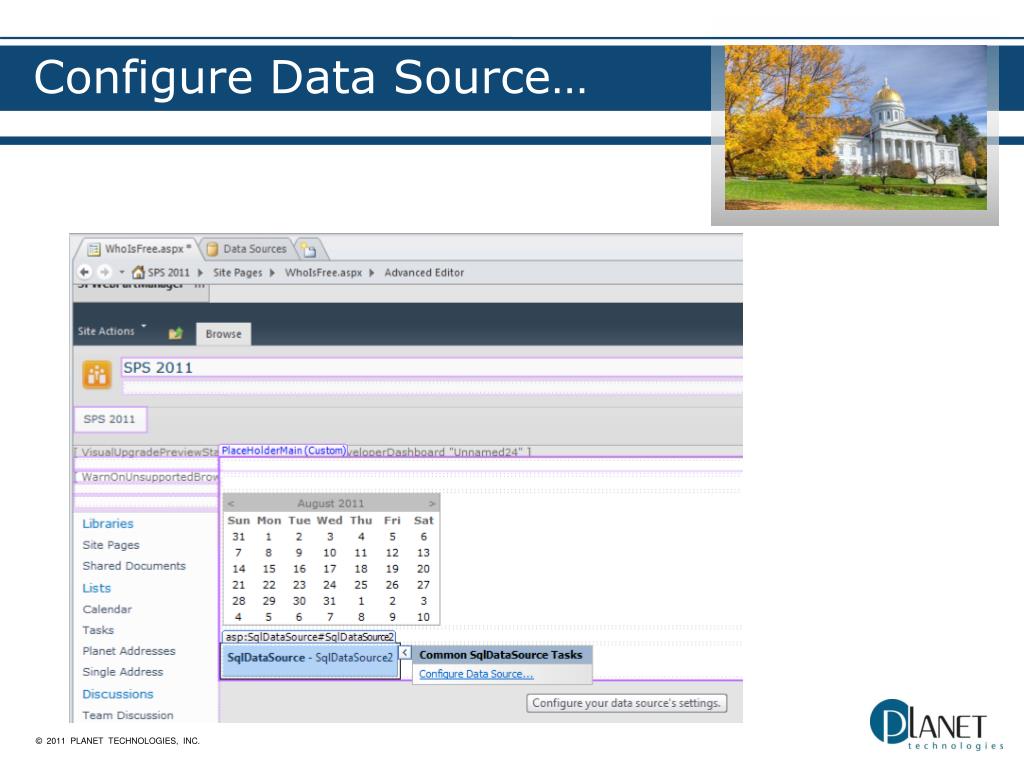1024x768 pixels.
Task: Expand arrow after WhoIsFree.aspx breadcrumb
Action: pyautogui.click(x=372, y=272)
